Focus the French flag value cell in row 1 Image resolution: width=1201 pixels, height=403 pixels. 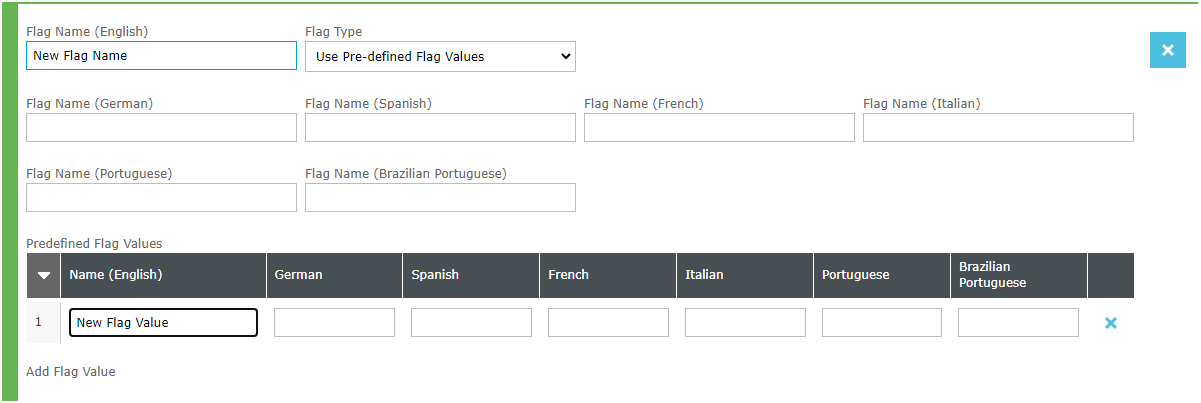pyautogui.click(x=608, y=323)
